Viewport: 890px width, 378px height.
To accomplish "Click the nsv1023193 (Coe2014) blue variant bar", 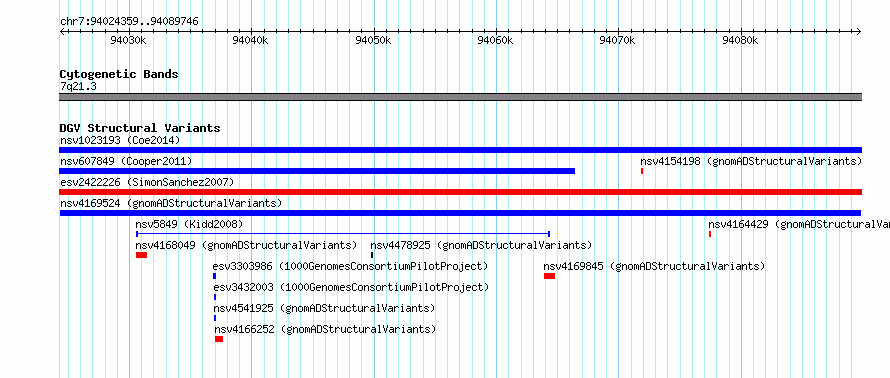I will pos(460,150).
